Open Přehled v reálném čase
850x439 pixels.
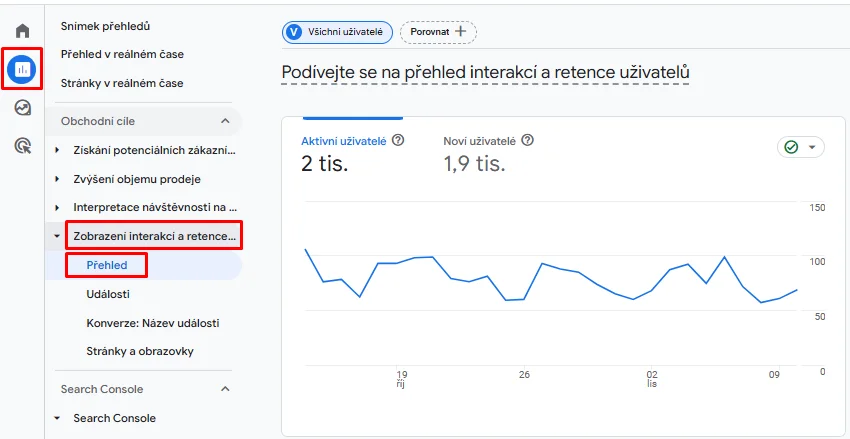122,54
